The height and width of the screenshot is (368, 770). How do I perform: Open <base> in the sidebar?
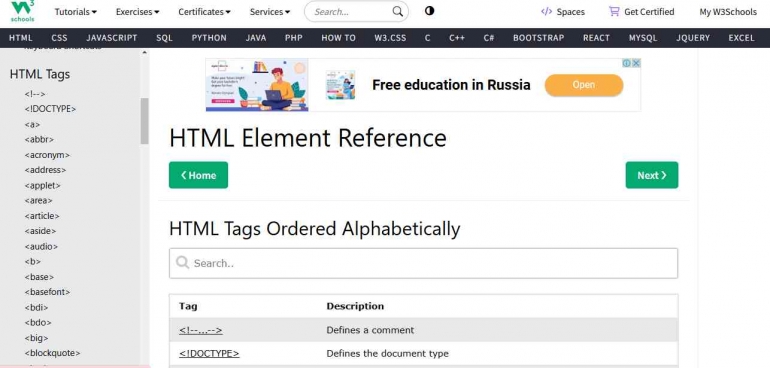(39, 277)
